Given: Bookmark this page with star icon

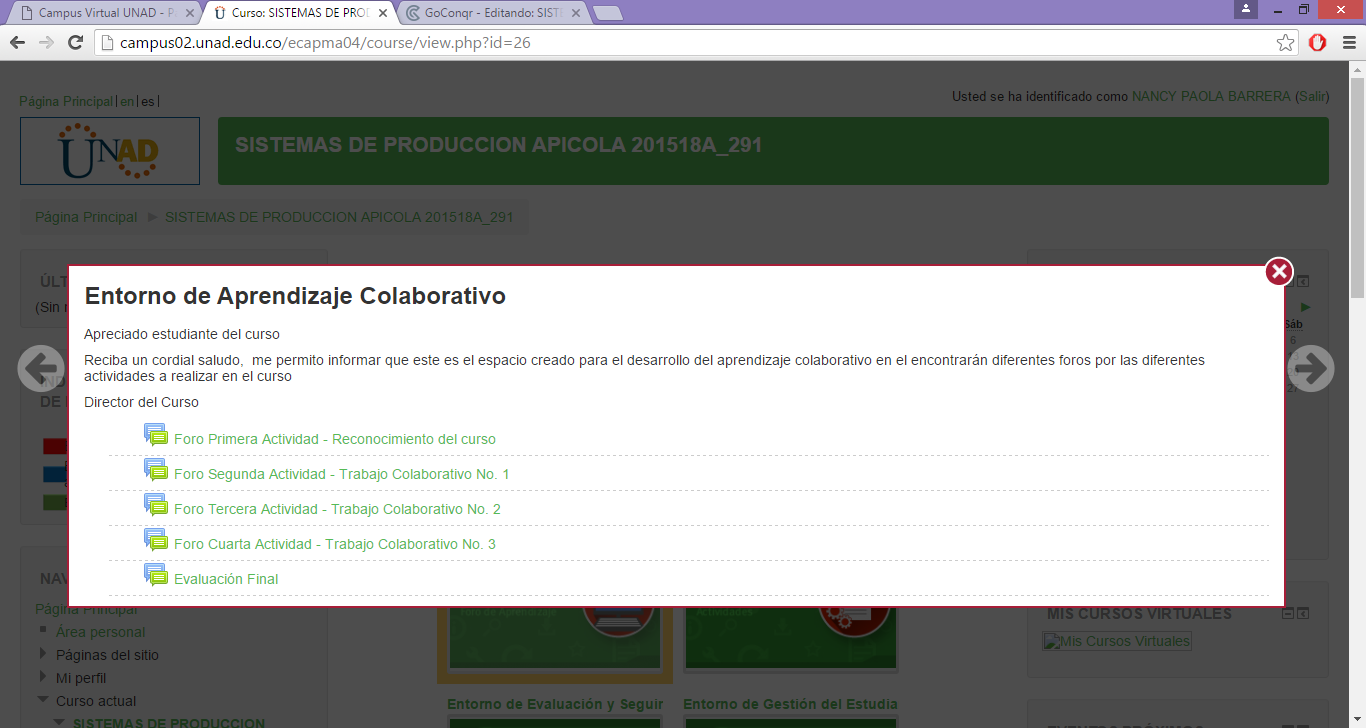Looking at the screenshot, I should click(1286, 42).
